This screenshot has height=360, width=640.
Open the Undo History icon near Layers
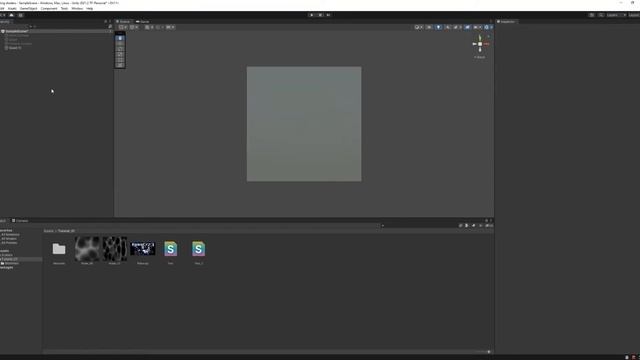tap(591, 15)
